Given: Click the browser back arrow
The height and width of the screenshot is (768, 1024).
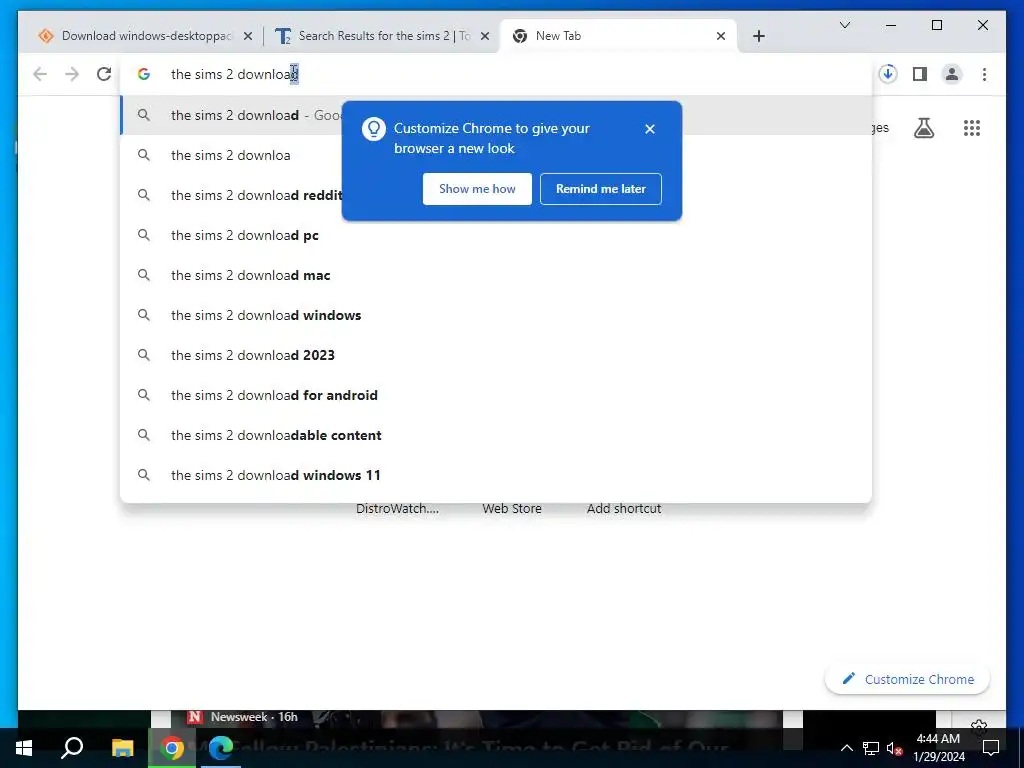Looking at the screenshot, I should (40, 74).
